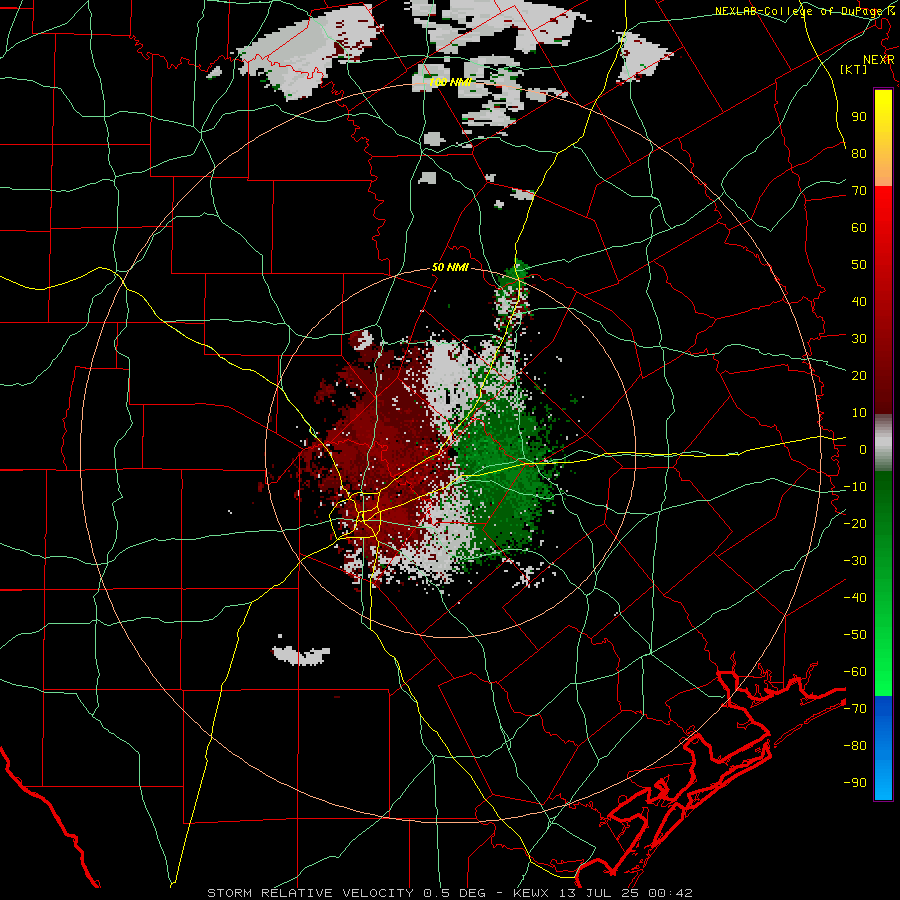
Task: Click the 30 value on velocity scale
Action: [x=859, y=339]
